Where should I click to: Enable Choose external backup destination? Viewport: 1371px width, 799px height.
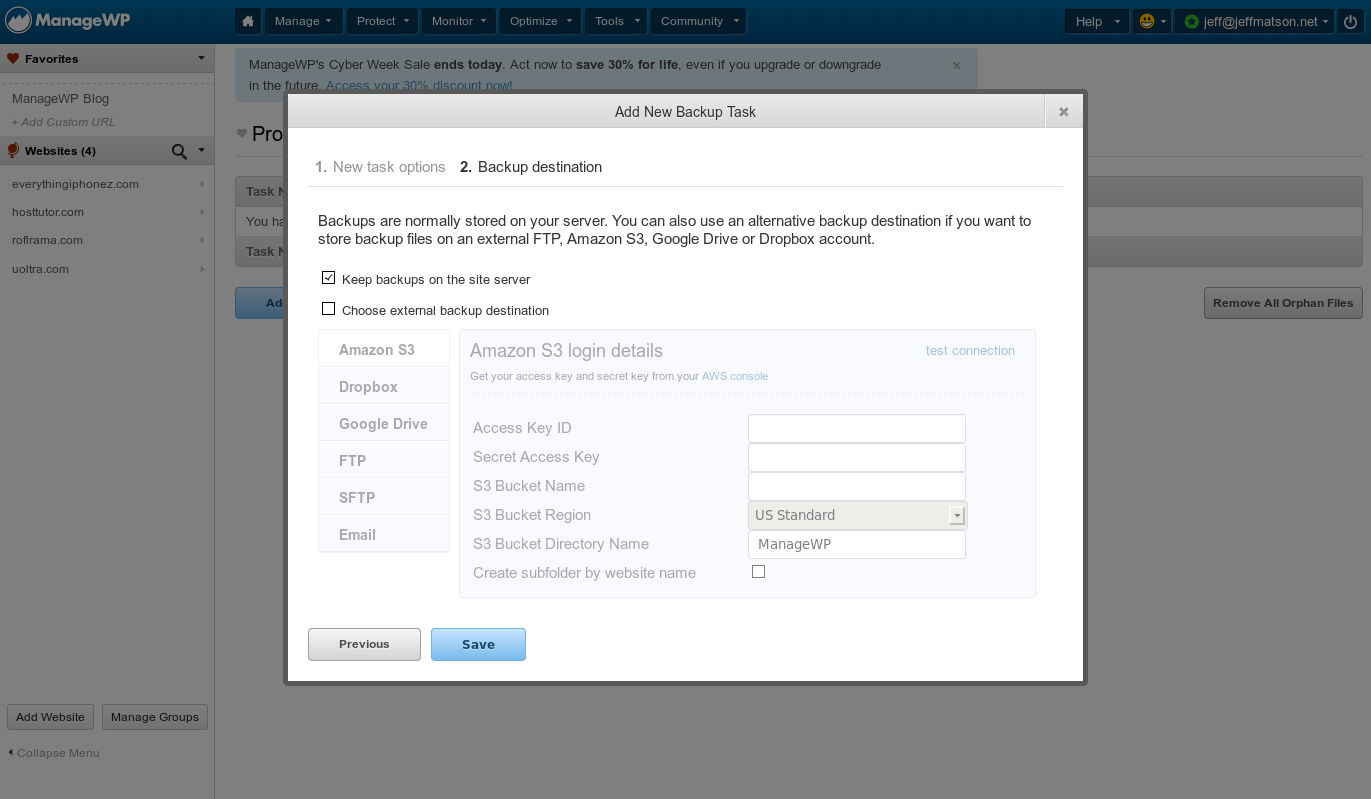[328, 309]
